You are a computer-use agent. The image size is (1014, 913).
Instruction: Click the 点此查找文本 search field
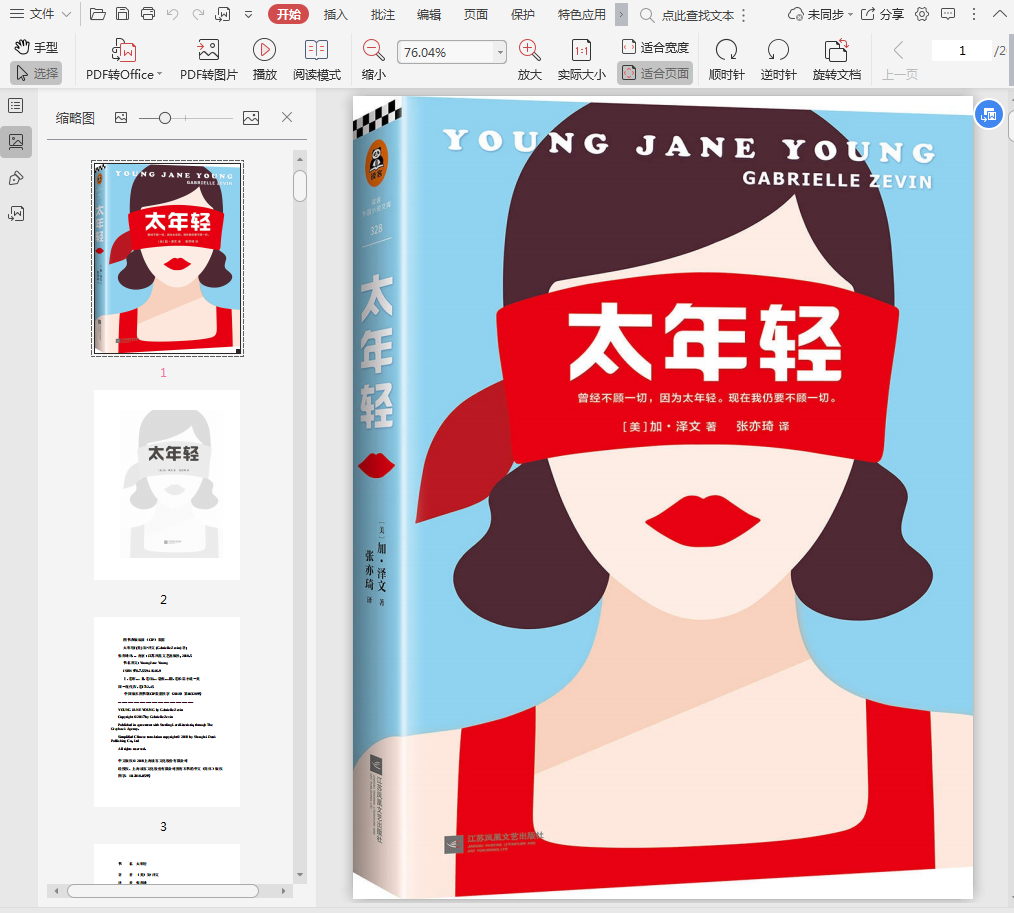(x=698, y=15)
